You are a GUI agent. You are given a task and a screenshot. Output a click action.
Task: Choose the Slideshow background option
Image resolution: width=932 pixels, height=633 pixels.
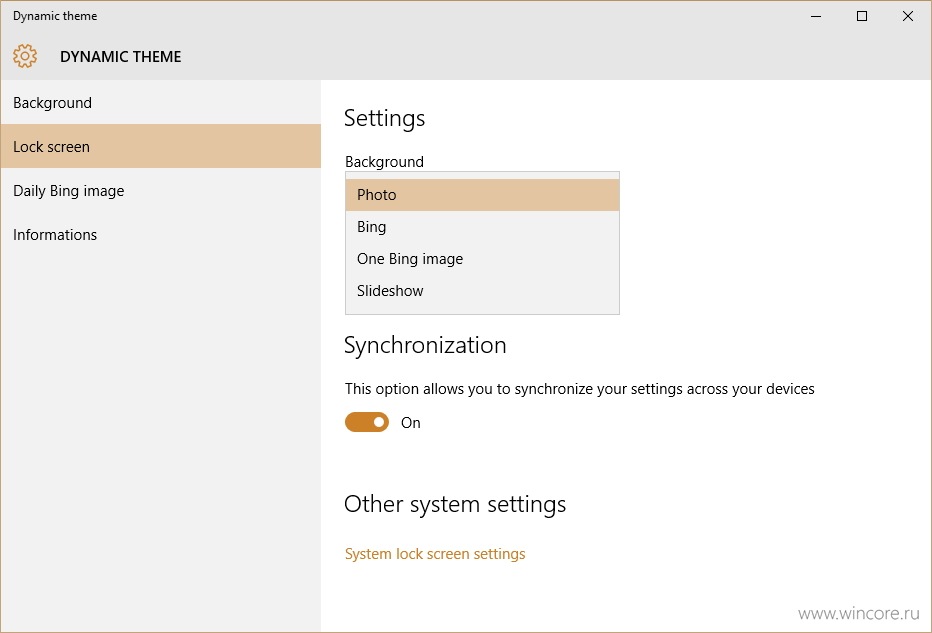tap(482, 291)
